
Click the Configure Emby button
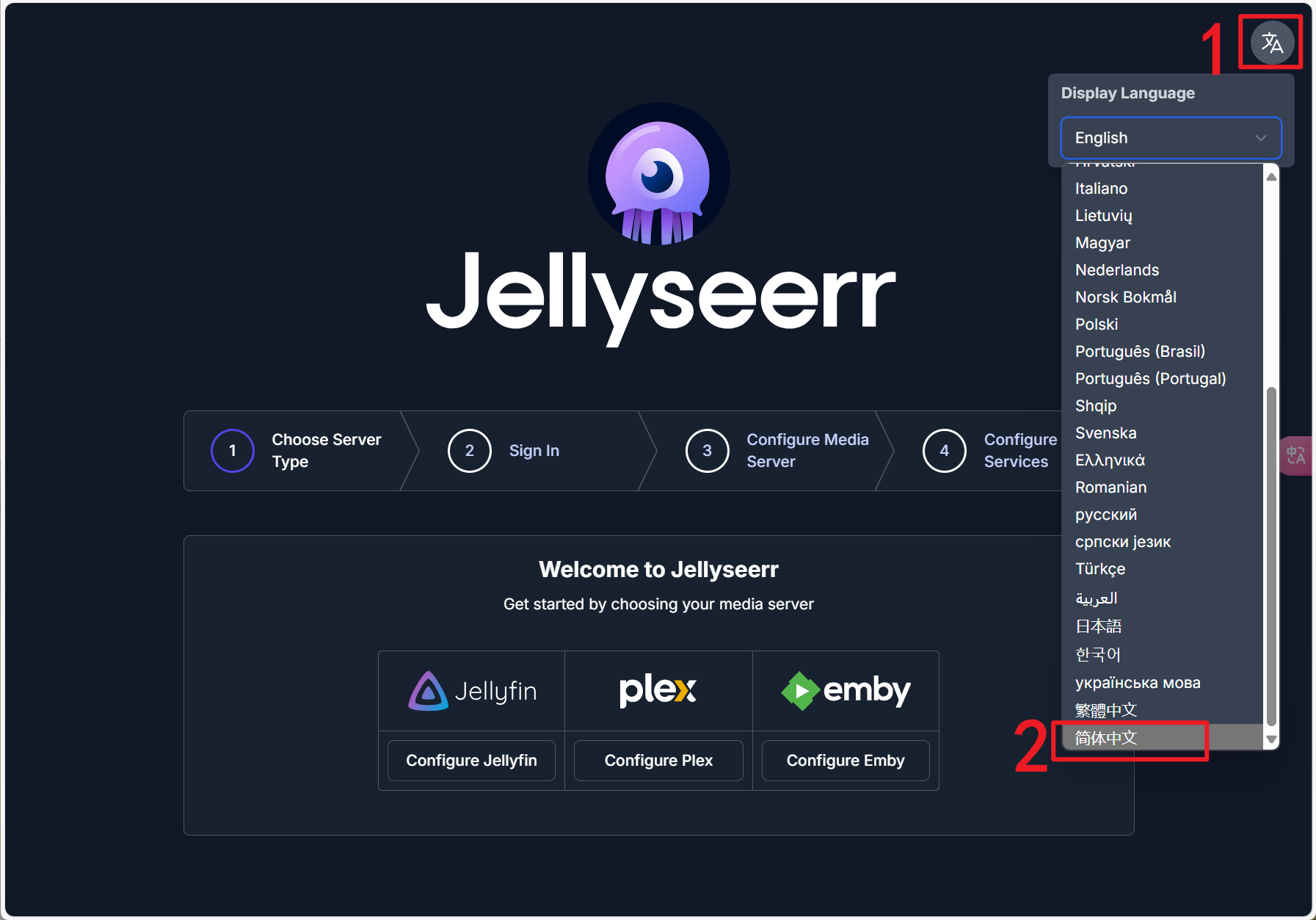[x=846, y=761]
